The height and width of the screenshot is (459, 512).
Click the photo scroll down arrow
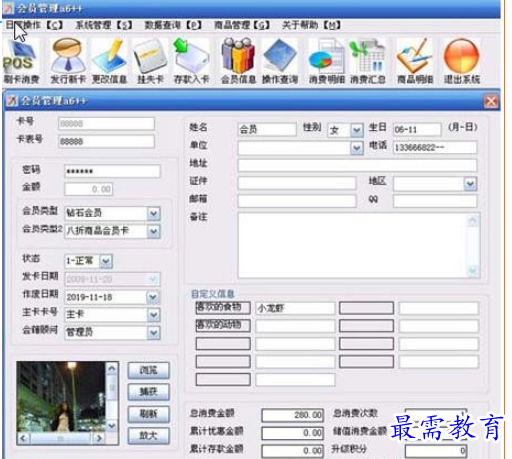pyautogui.click(x=112, y=426)
